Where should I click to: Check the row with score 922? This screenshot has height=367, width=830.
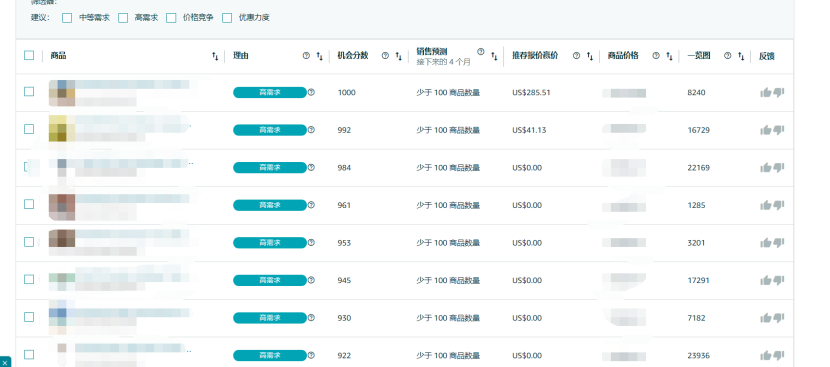point(29,355)
